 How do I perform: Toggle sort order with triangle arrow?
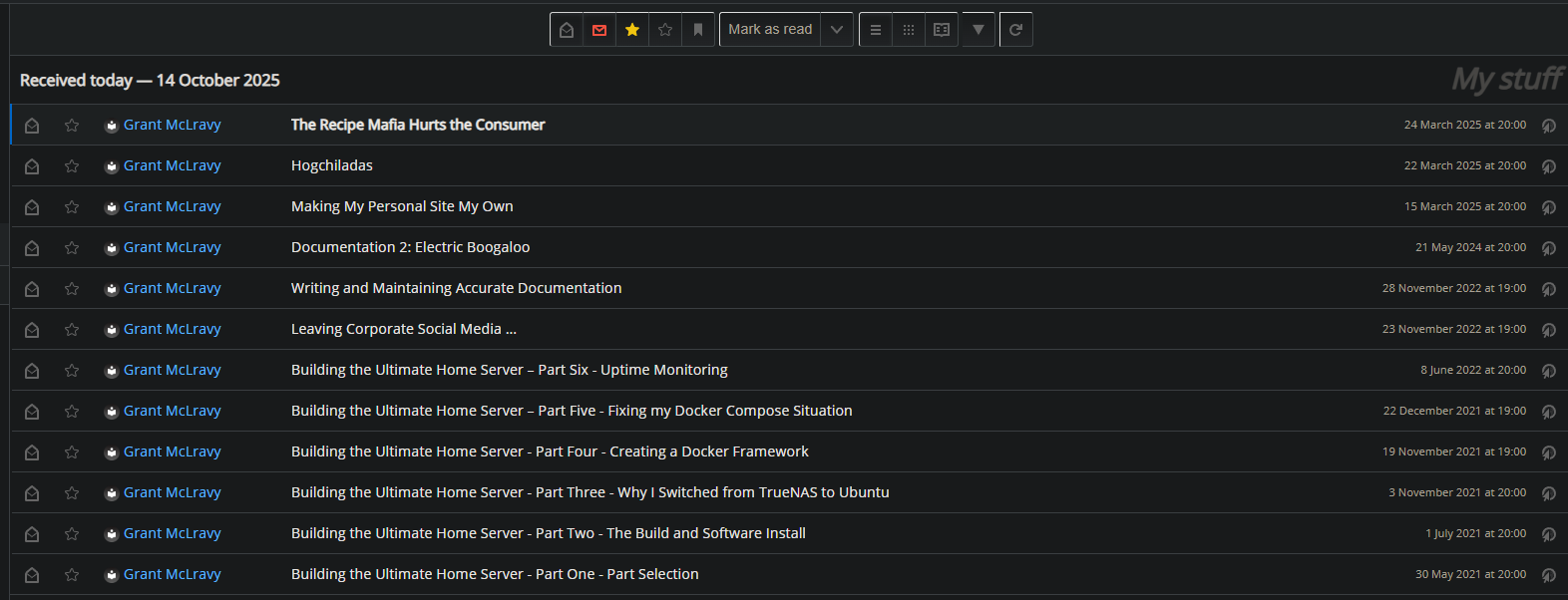pos(979,30)
